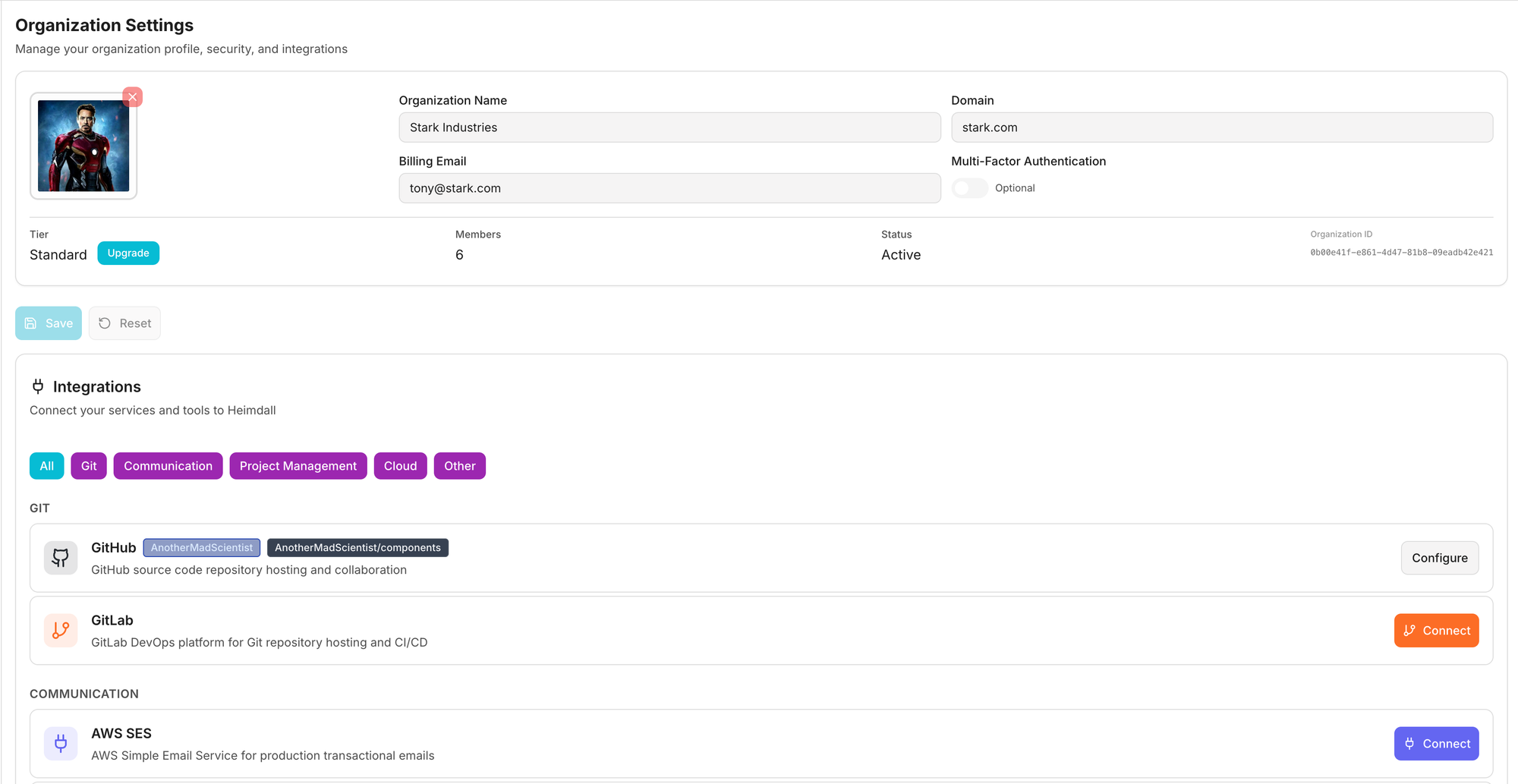Click the GitLab branch icon
Viewport: 1518px width, 784px height.
tap(61, 631)
